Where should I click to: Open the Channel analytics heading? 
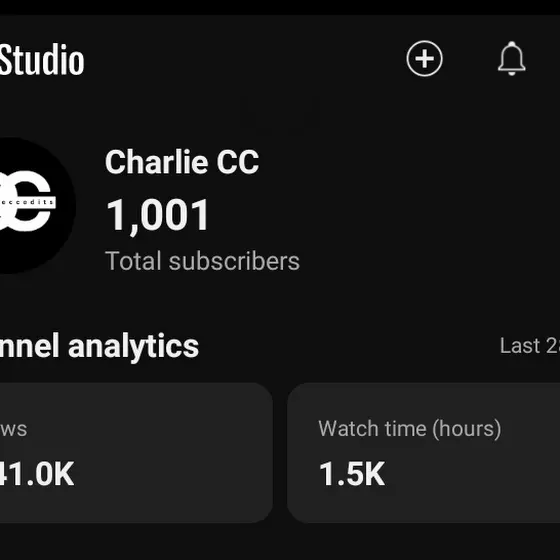(x=99, y=346)
